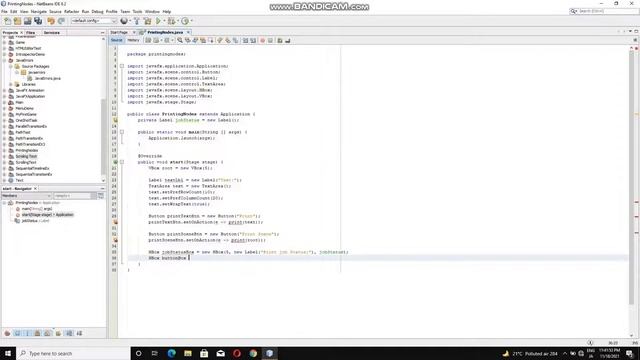The height and width of the screenshot is (360, 640).
Task: Run the project with green play icon
Action: tap(158, 21)
